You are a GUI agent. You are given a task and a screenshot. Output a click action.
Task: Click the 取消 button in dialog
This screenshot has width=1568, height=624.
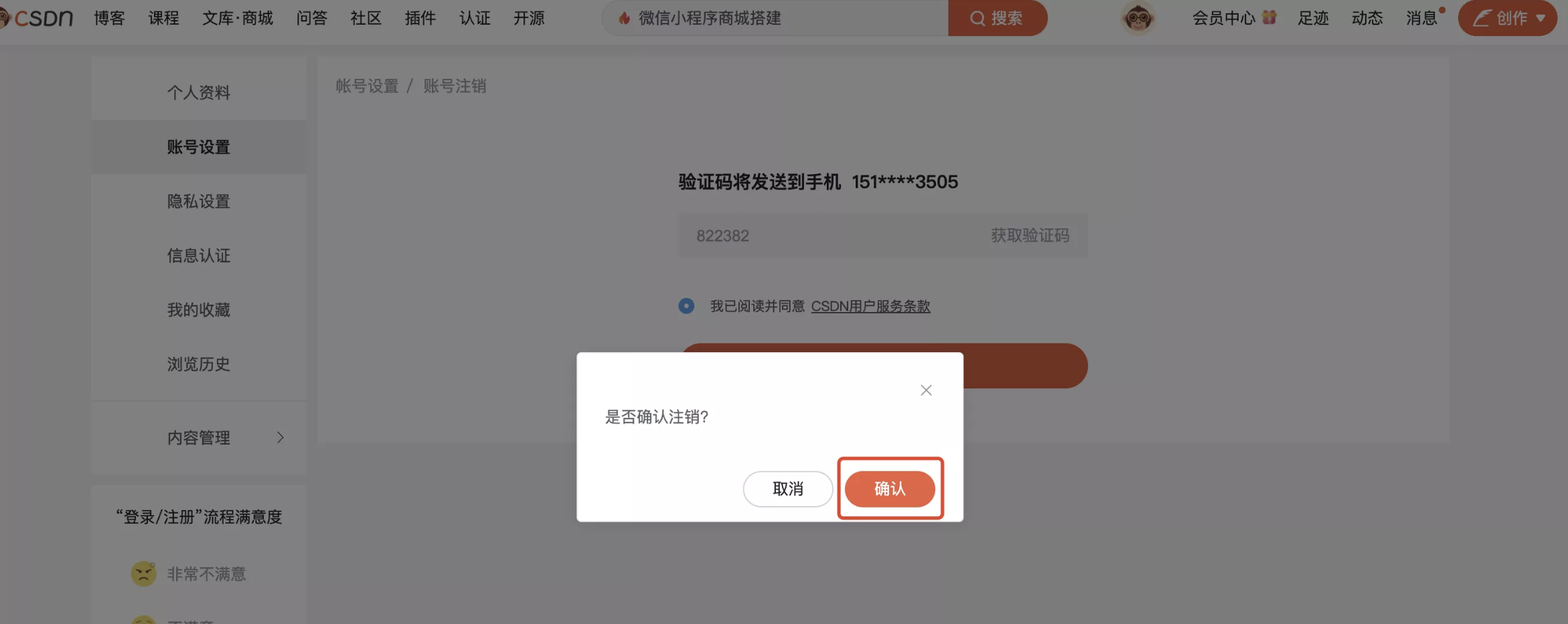(788, 489)
